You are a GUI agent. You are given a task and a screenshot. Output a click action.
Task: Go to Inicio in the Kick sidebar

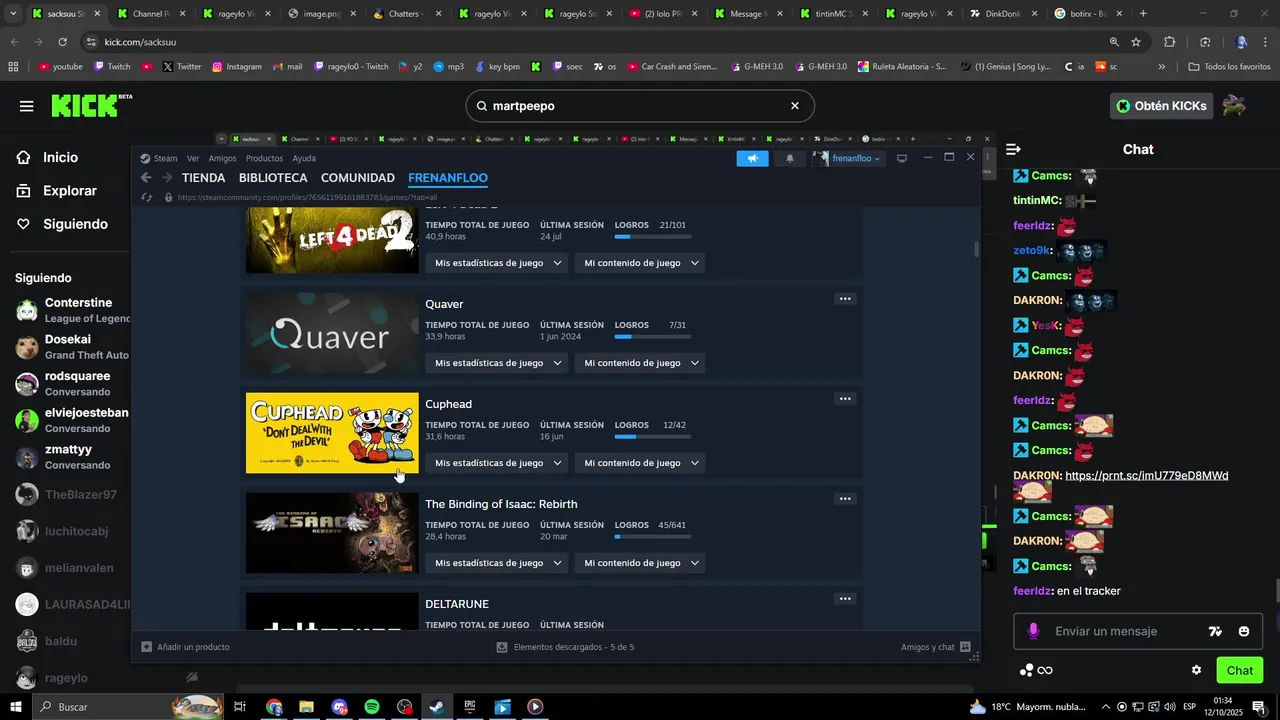pos(60,157)
